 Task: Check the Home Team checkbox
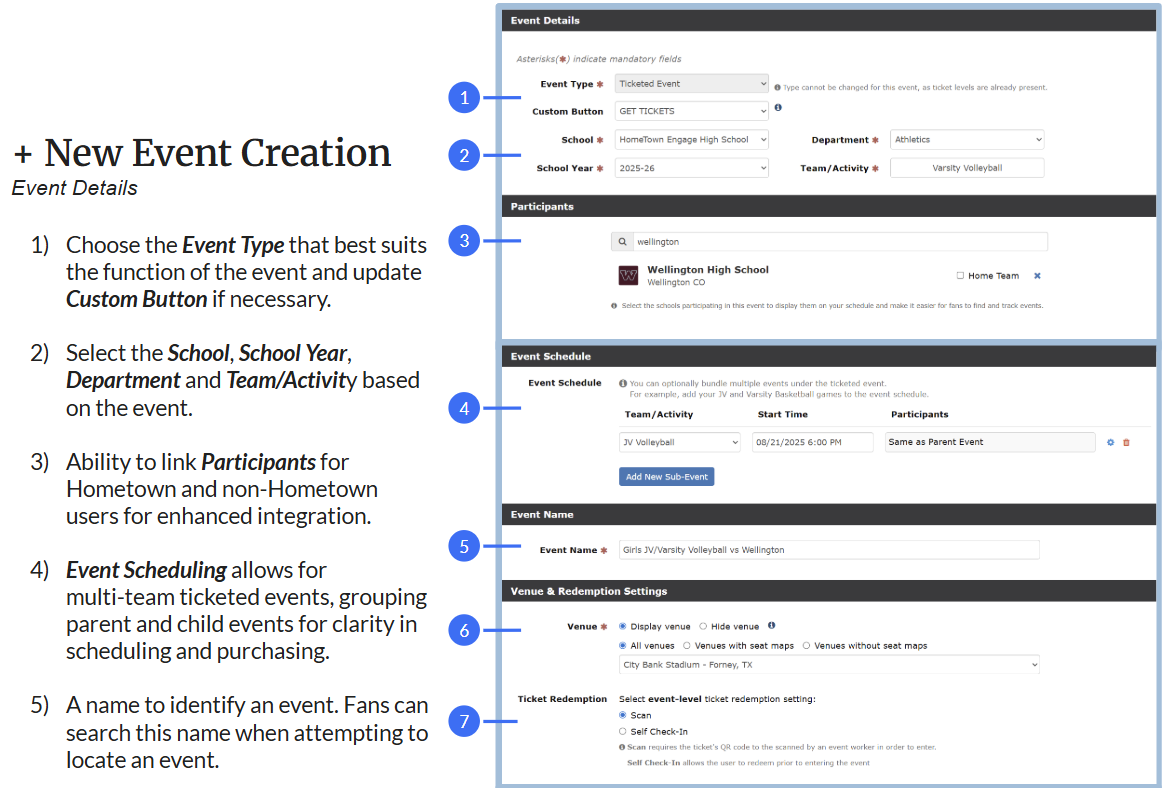coord(960,276)
